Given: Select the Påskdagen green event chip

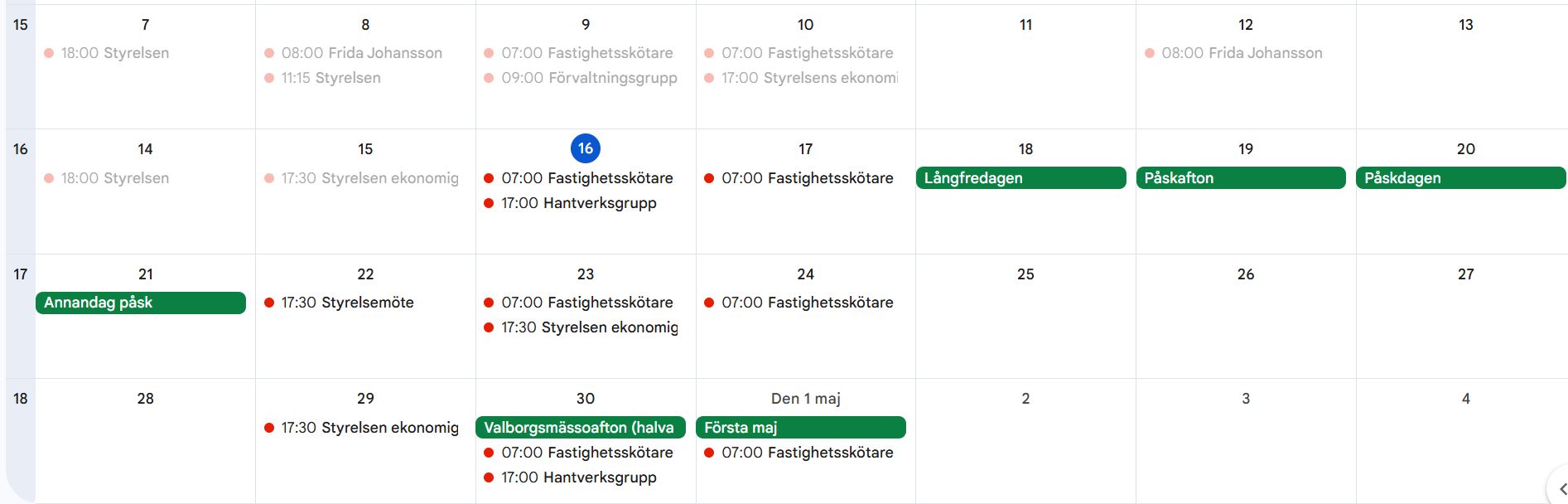Looking at the screenshot, I should tap(1461, 178).
